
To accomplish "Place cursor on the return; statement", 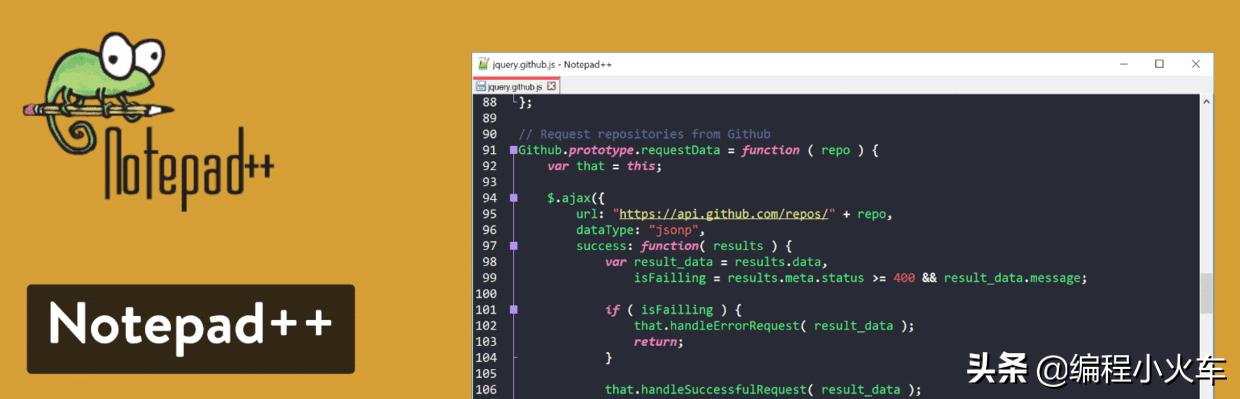I will click(658, 342).
